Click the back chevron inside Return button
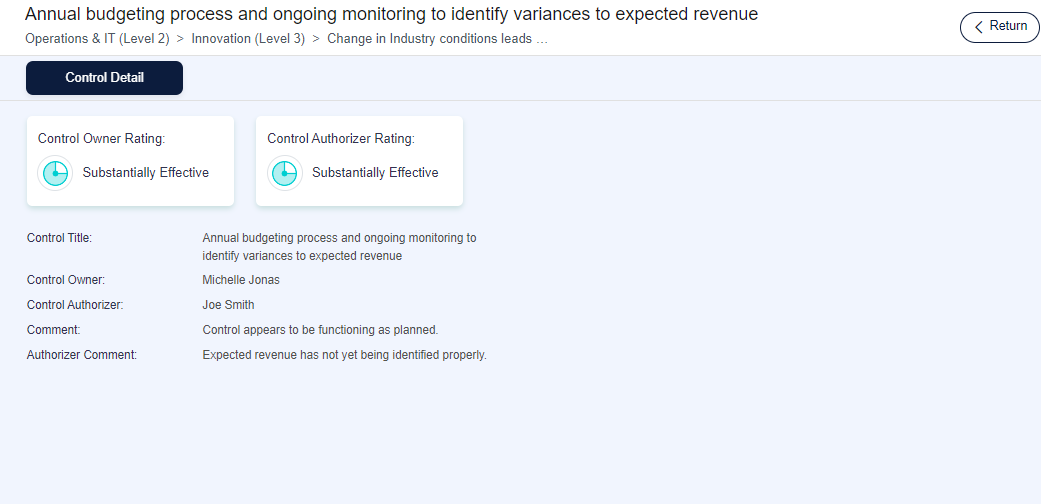1041x504 pixels. [978, 27]
